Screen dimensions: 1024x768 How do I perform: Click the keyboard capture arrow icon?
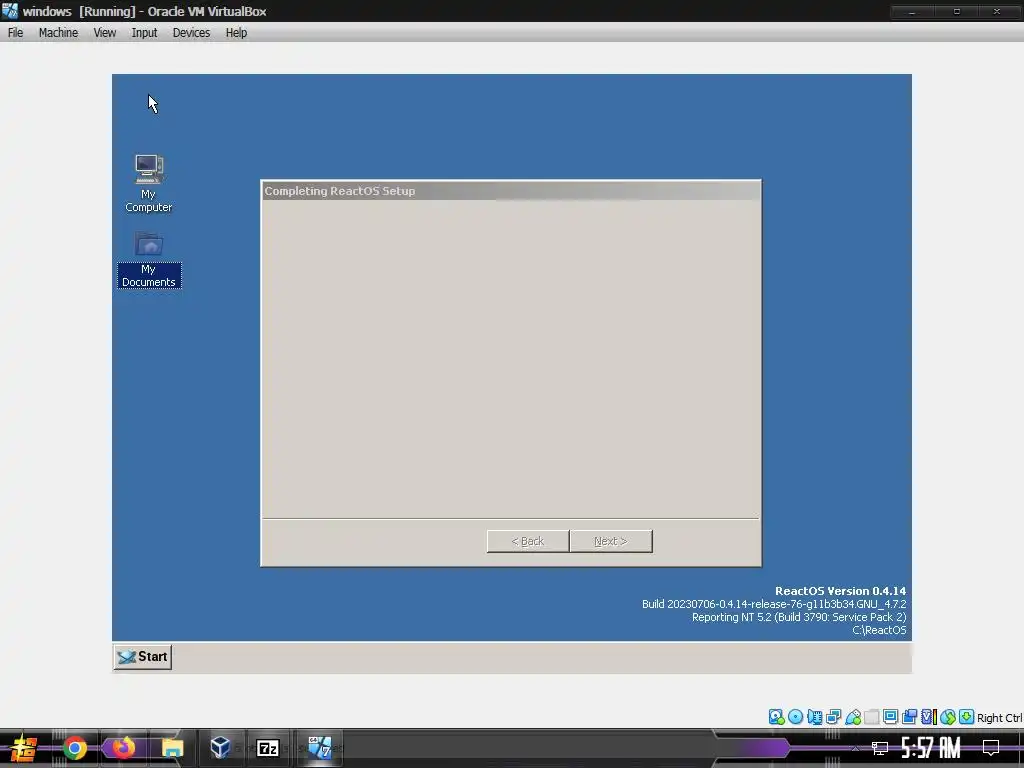pos(967,717)
